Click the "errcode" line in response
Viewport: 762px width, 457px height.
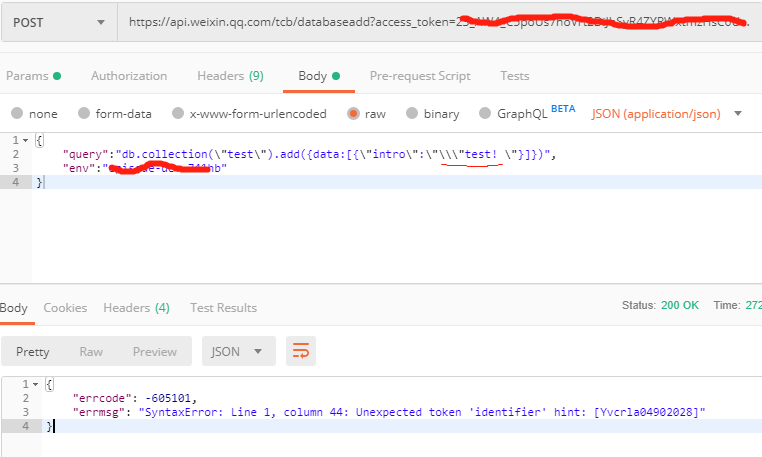coord(135,398)
